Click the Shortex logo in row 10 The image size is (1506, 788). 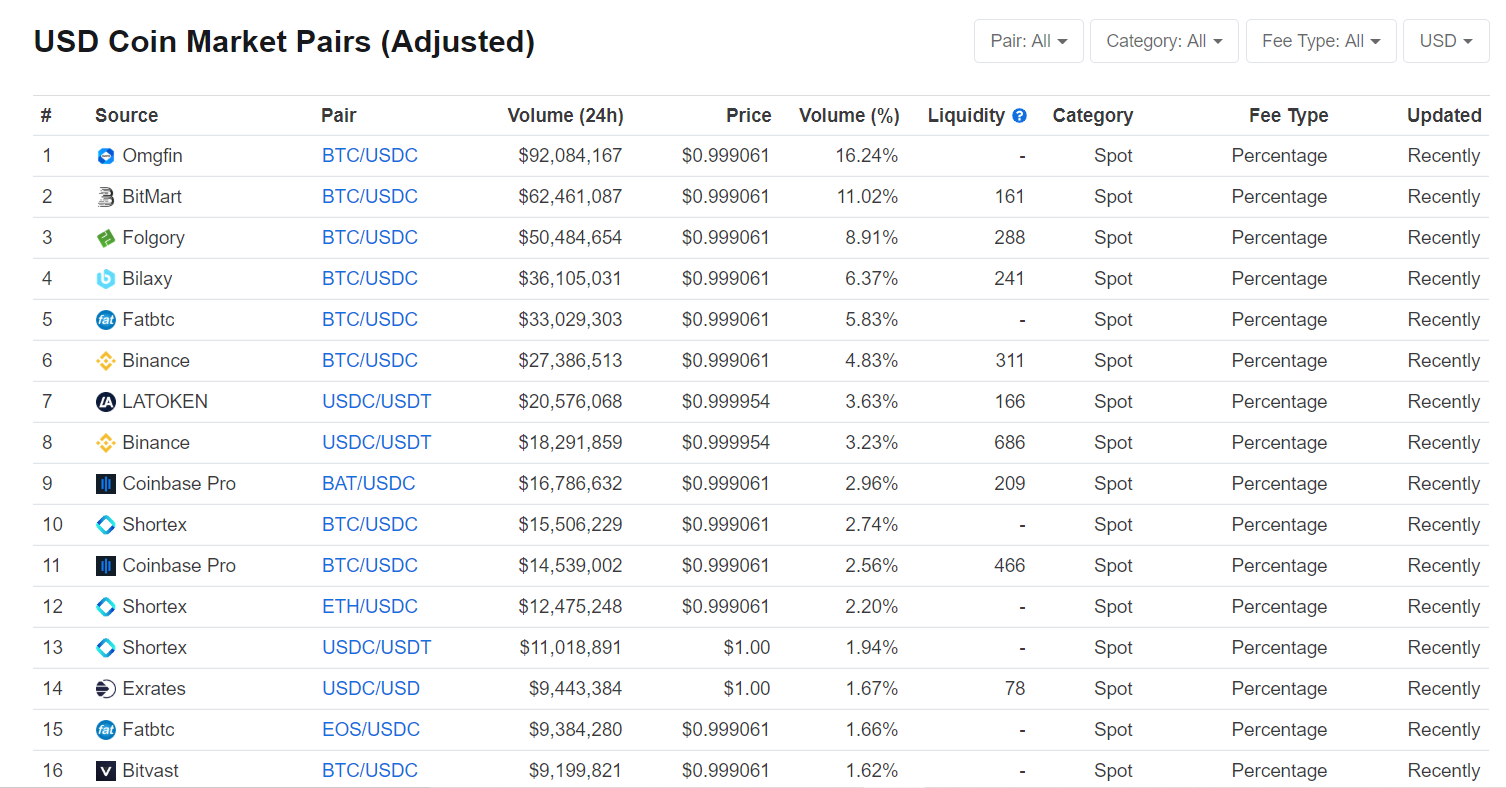[106, 525]
